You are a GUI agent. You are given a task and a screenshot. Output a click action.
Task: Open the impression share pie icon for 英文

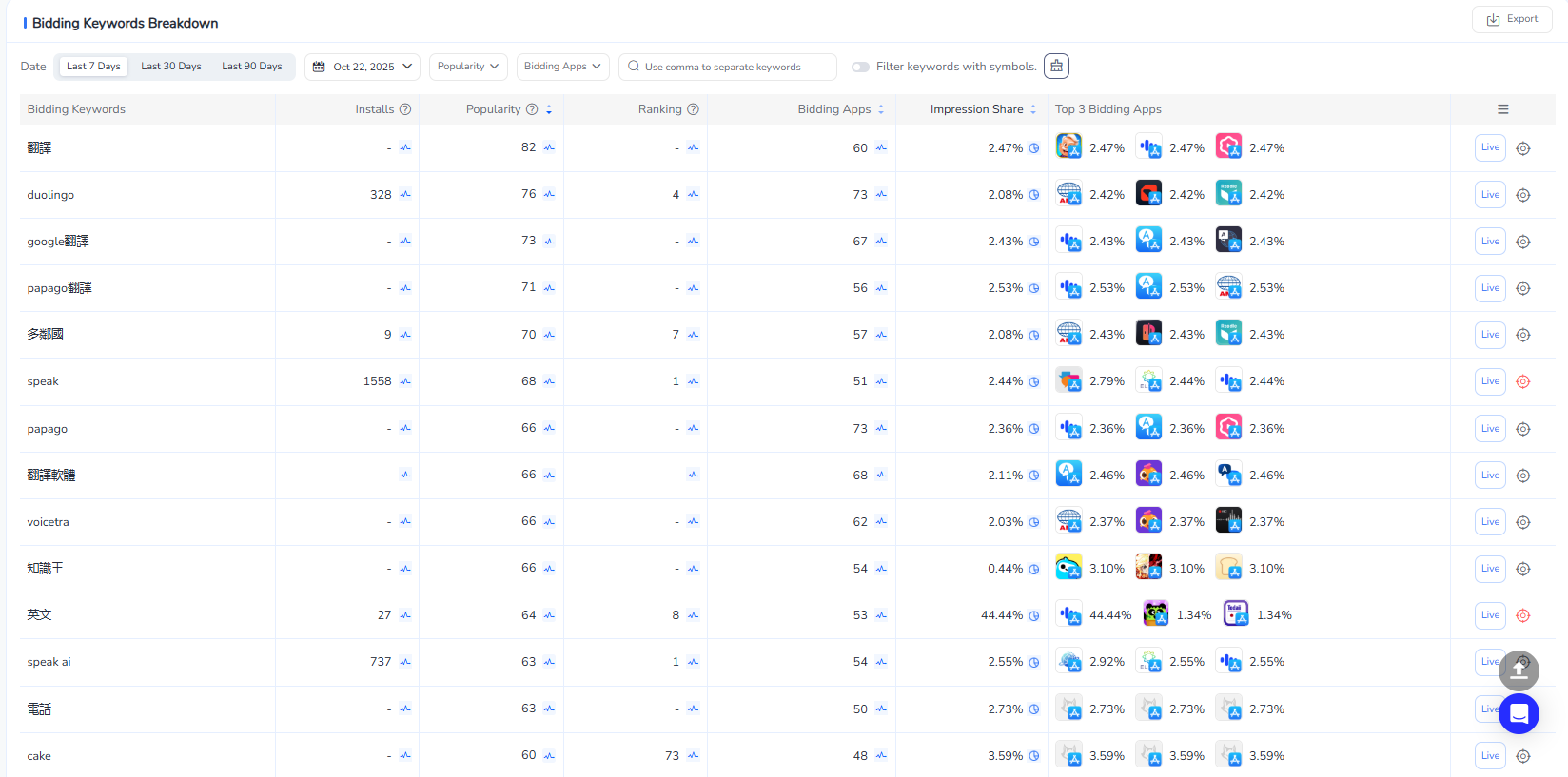(1034, 615)
